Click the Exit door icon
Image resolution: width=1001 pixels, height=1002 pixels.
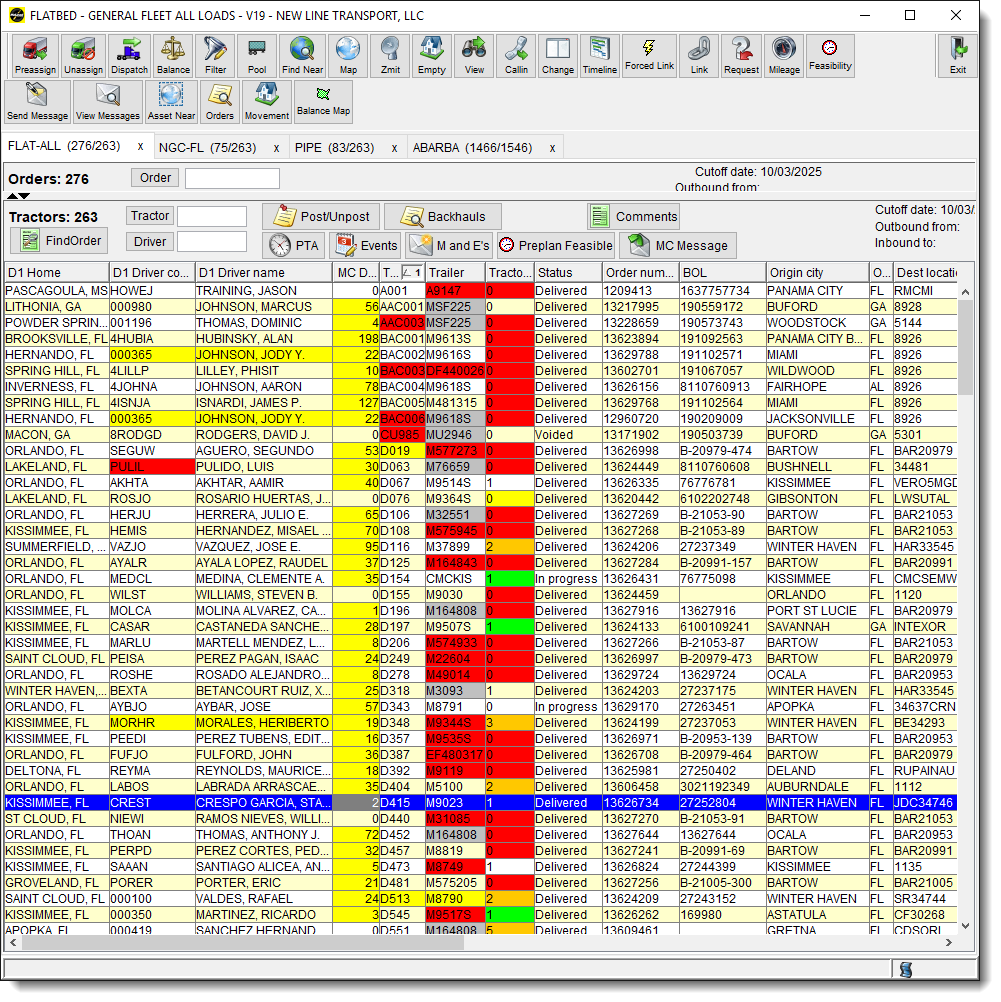(958, 56)
